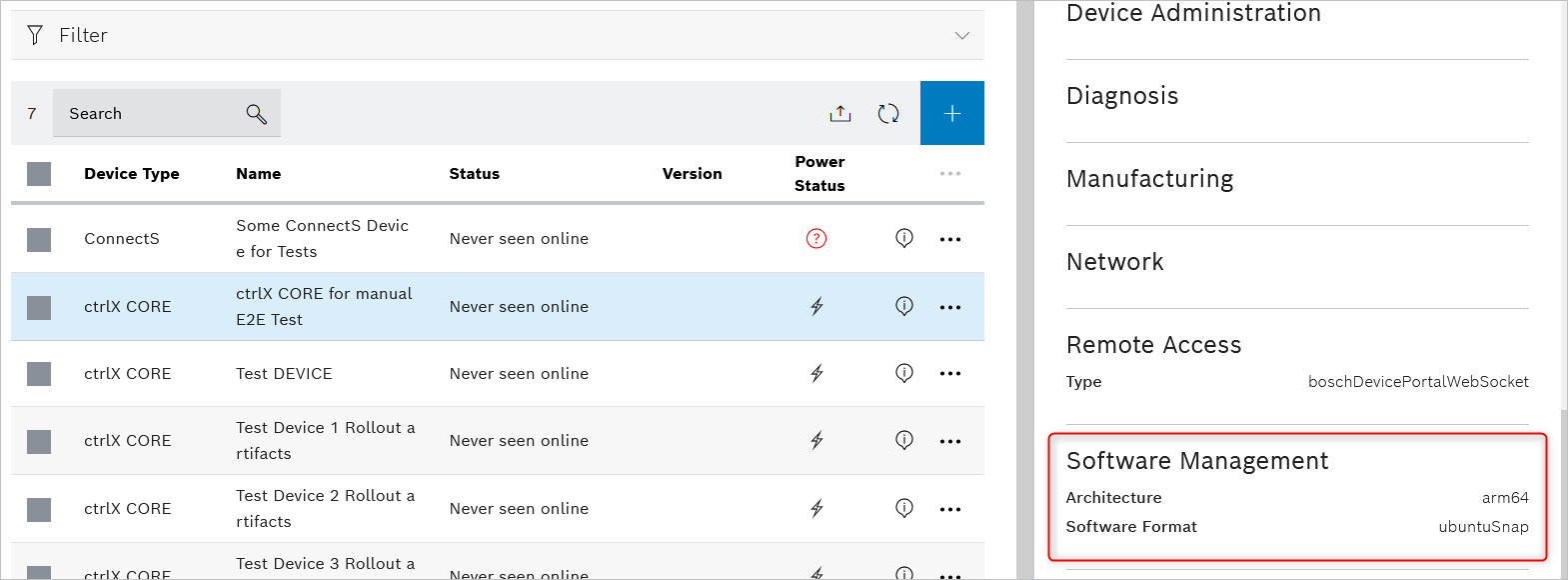
Task: Focus the Search input field
Action: tap(167, 113)
